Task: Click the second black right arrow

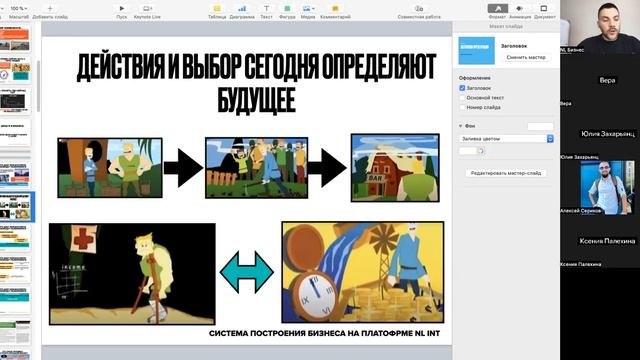Action: pos(327,168)
